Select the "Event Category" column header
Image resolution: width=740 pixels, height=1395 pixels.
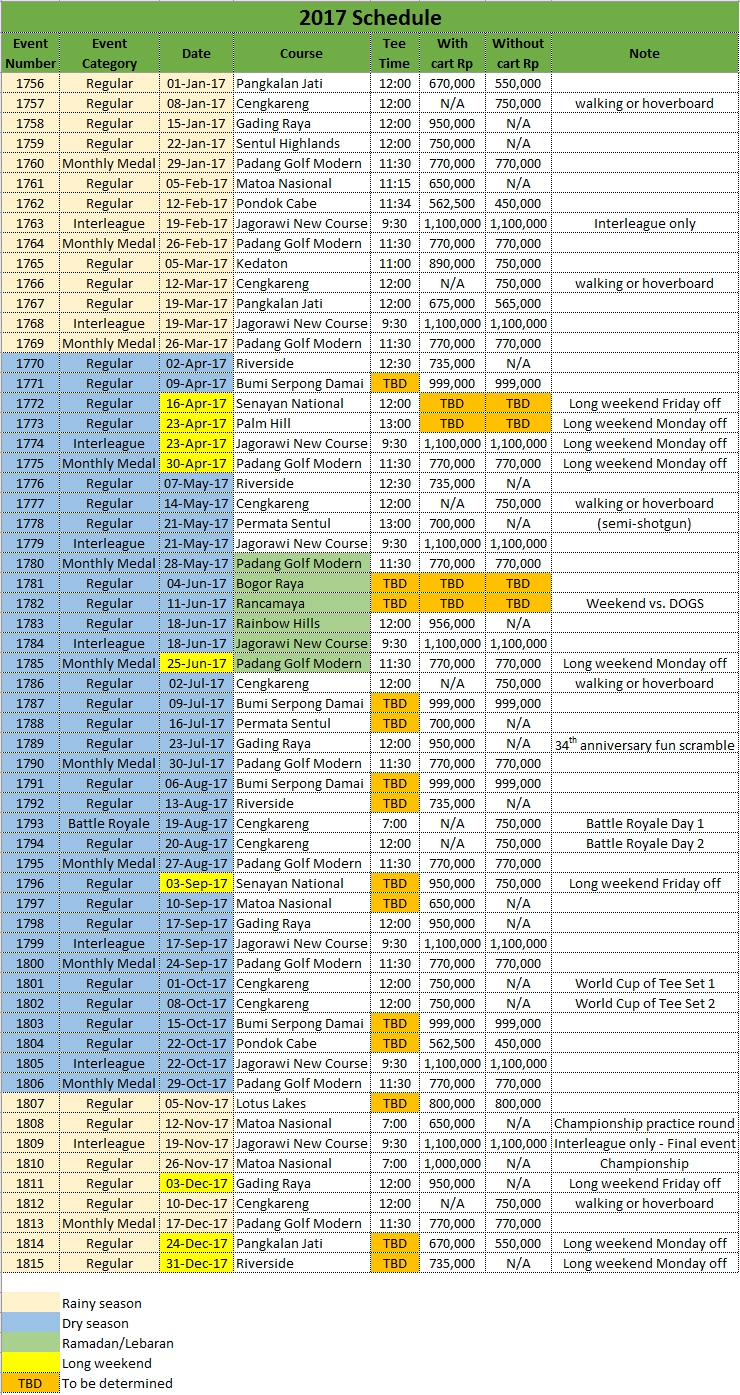pyautogui.click(x=109, y=53)
